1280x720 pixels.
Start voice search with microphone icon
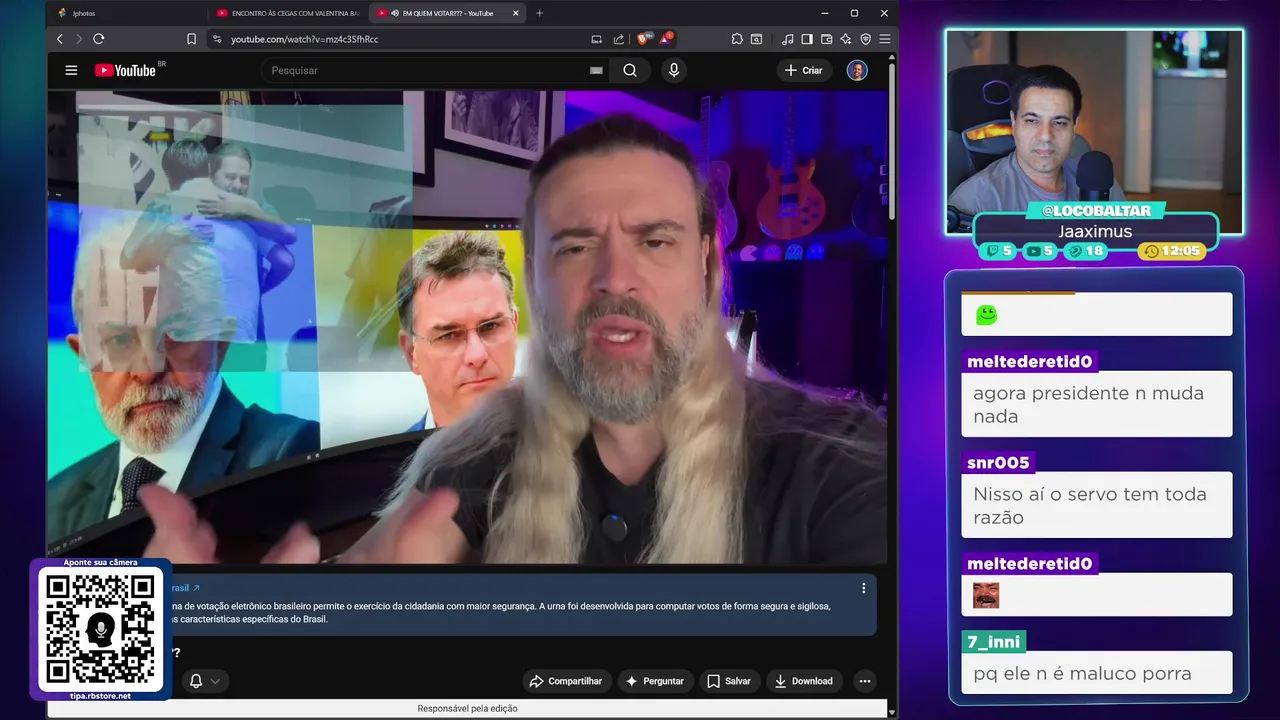tap(674, 70)
